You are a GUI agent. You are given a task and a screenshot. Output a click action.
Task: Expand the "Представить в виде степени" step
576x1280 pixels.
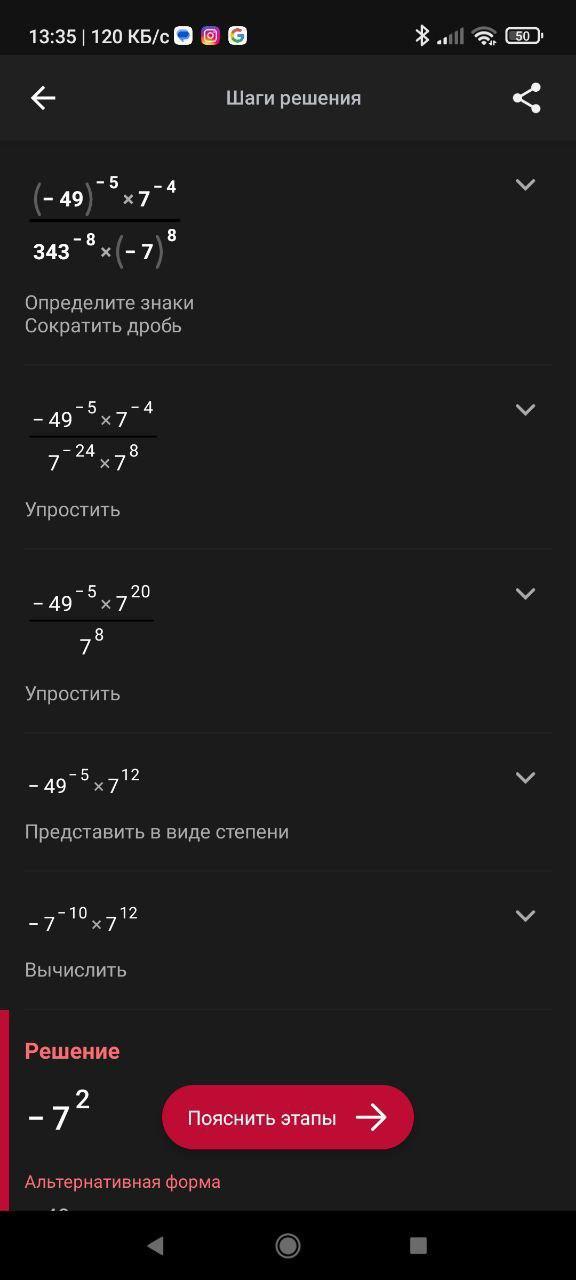point(525,778)
